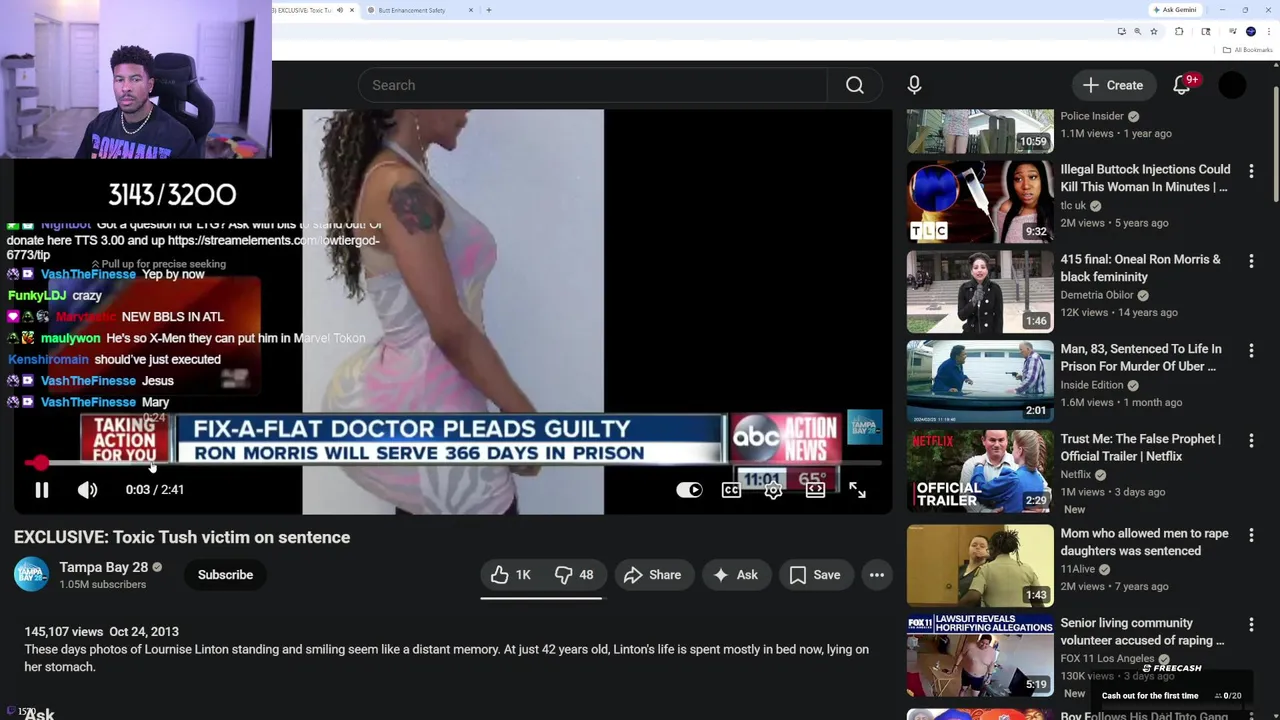
Task: Open the tlc uk channel name
Action: [1073, 205]
